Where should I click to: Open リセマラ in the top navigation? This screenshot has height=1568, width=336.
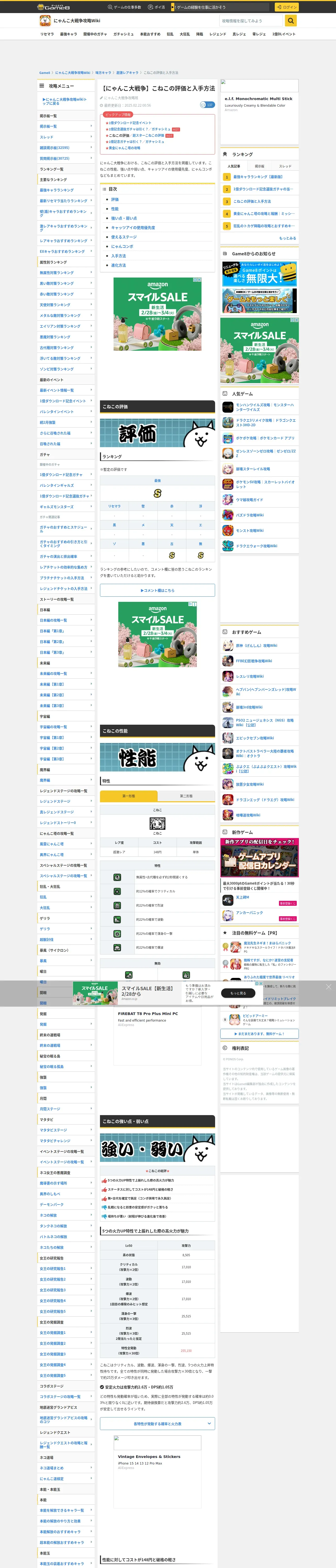(x=47, y=34)
